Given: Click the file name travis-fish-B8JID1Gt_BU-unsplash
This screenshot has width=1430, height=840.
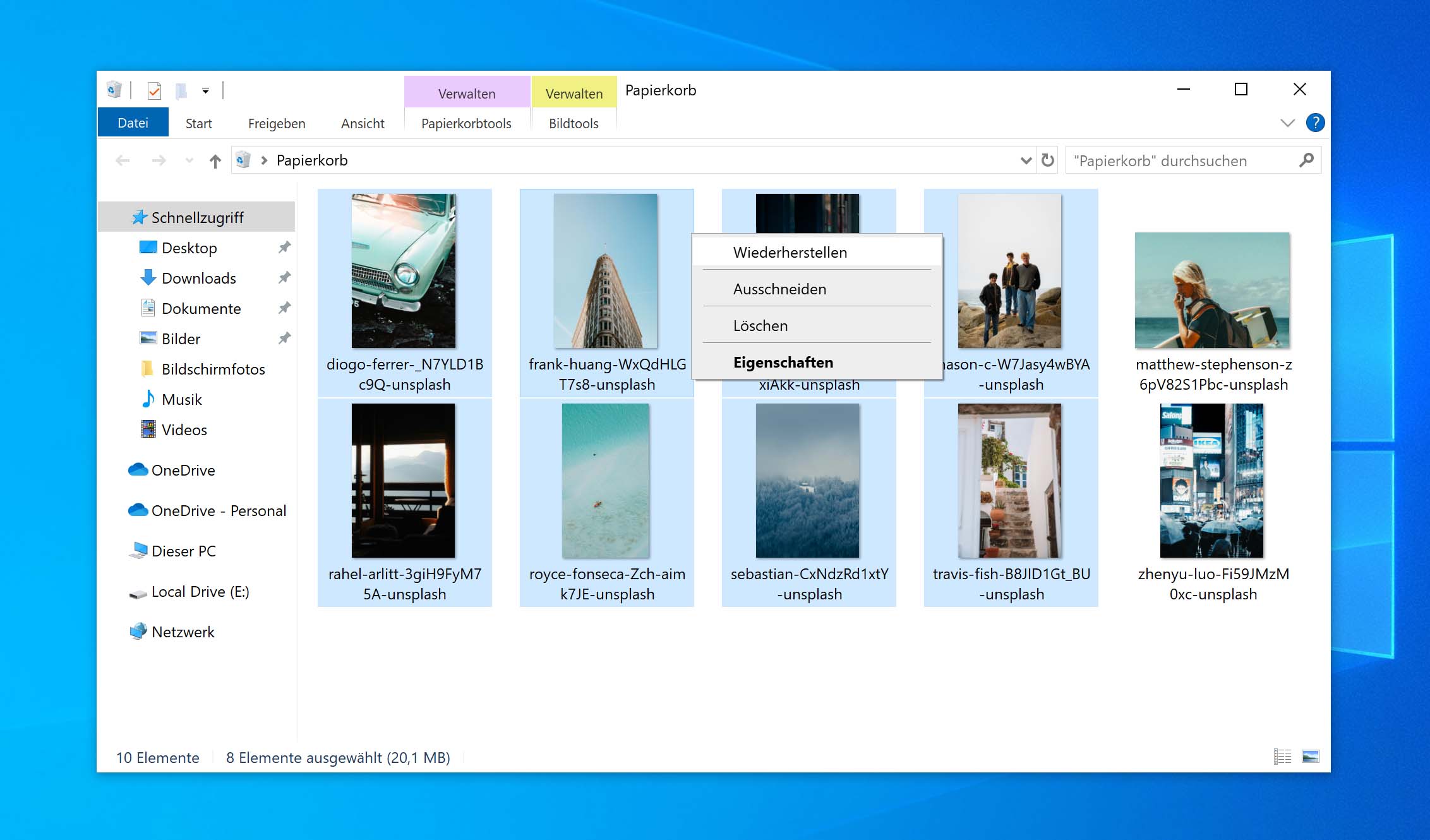Looking at the screenshot, I should (1011, 584).
